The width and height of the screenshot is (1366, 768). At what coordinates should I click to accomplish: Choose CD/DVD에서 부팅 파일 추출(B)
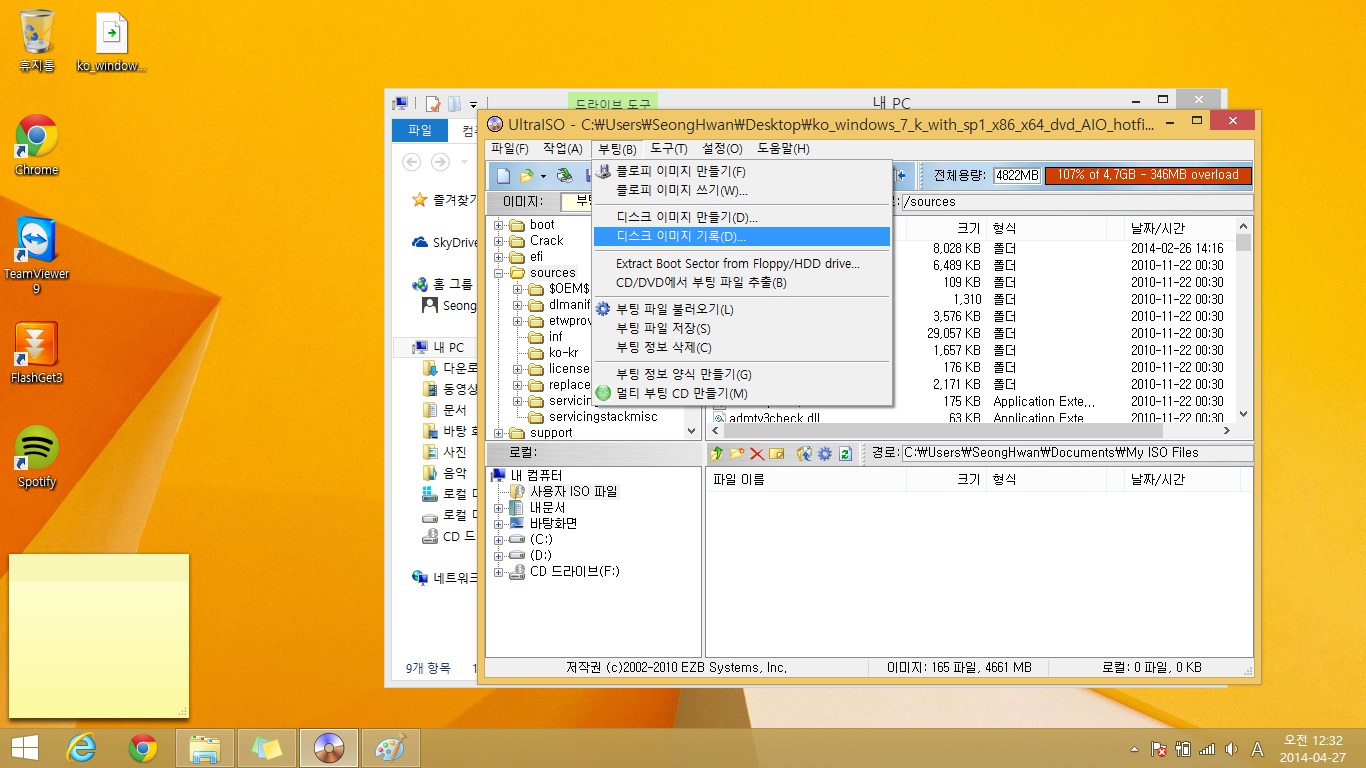pos(741,283)
